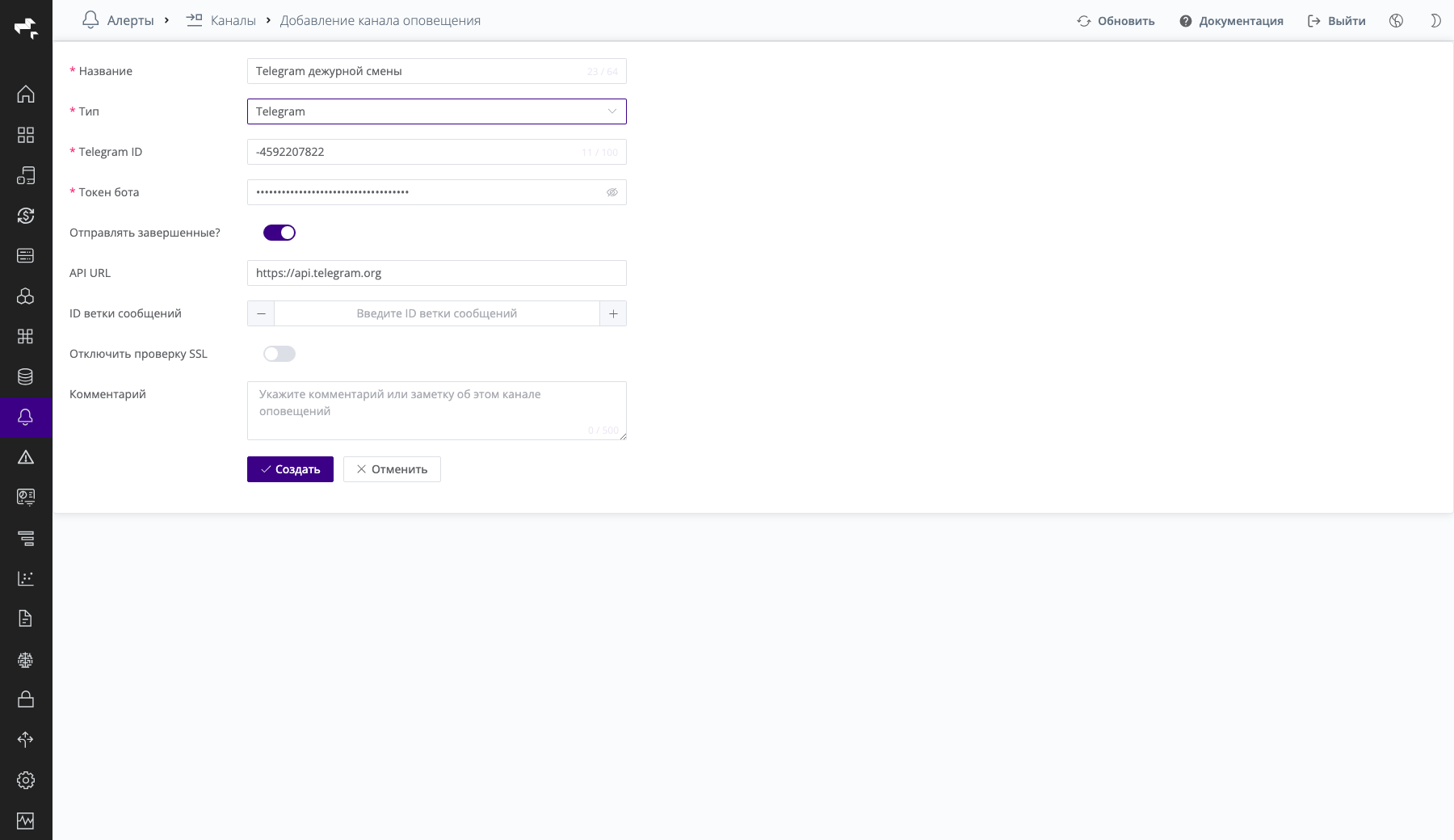Open the settings gear sidebar icon
The image size is (1454, 840).
click(x=26, y=780)
